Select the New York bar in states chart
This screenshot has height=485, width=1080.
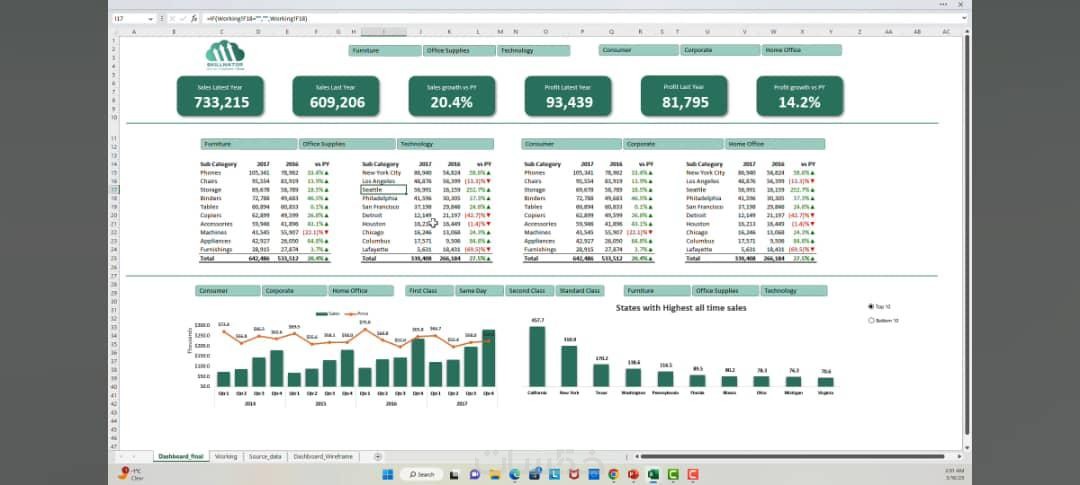click(x=569, y=366)
